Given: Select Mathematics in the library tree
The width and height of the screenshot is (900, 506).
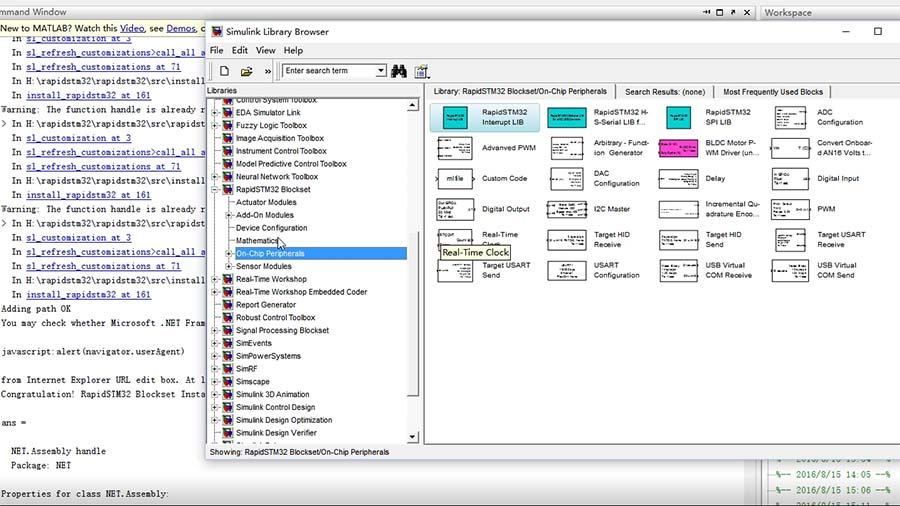Looking at the screenshot, I should [257, 240].
